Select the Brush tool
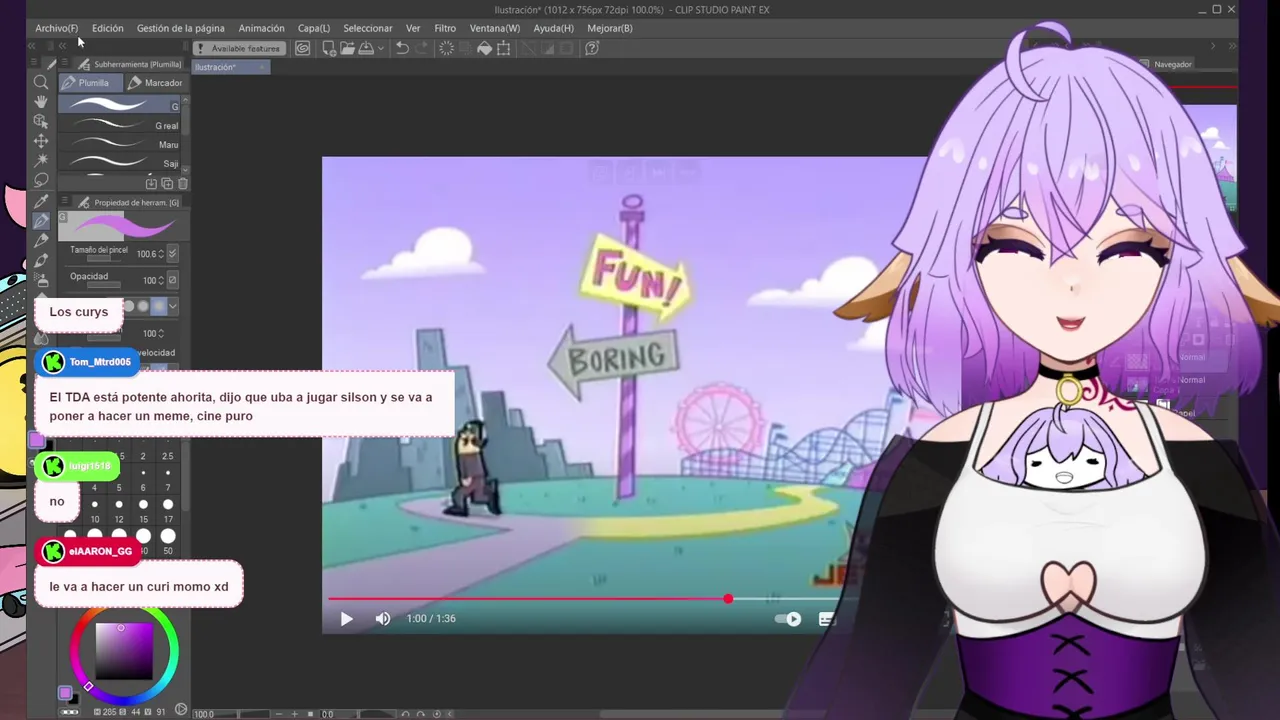This screenshot has width=1280, height=720. [x=41, y=261]
